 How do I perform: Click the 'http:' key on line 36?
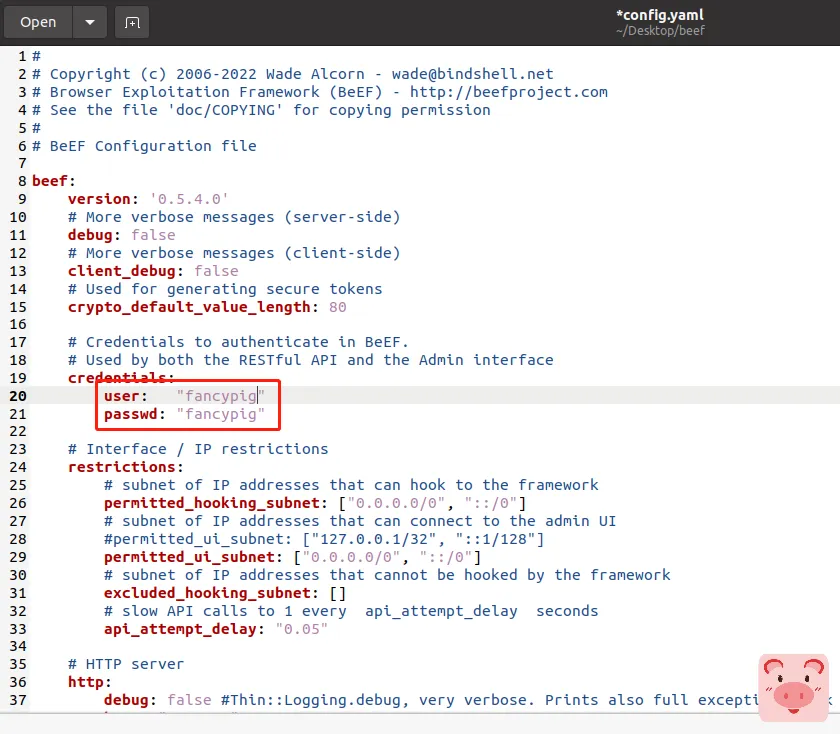[x=89, y=682]
